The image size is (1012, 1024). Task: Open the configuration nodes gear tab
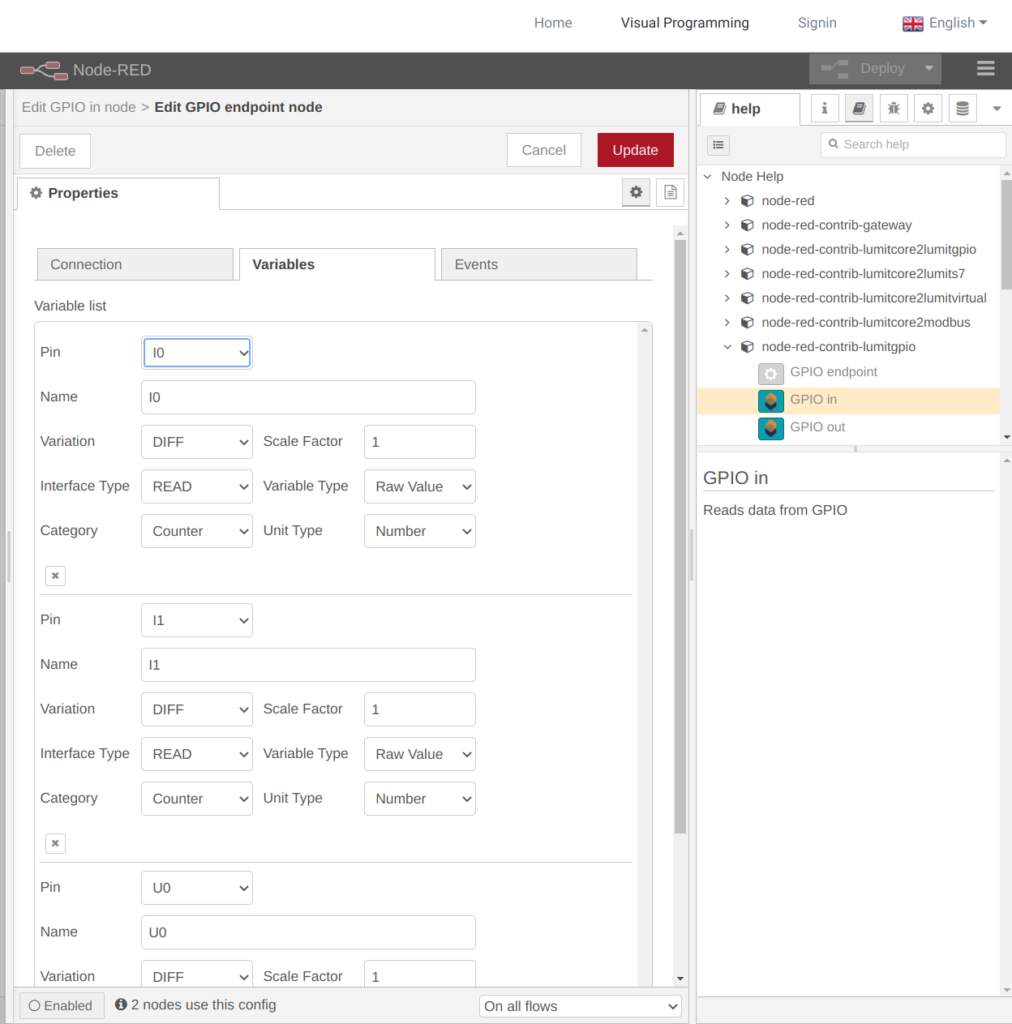928,108
